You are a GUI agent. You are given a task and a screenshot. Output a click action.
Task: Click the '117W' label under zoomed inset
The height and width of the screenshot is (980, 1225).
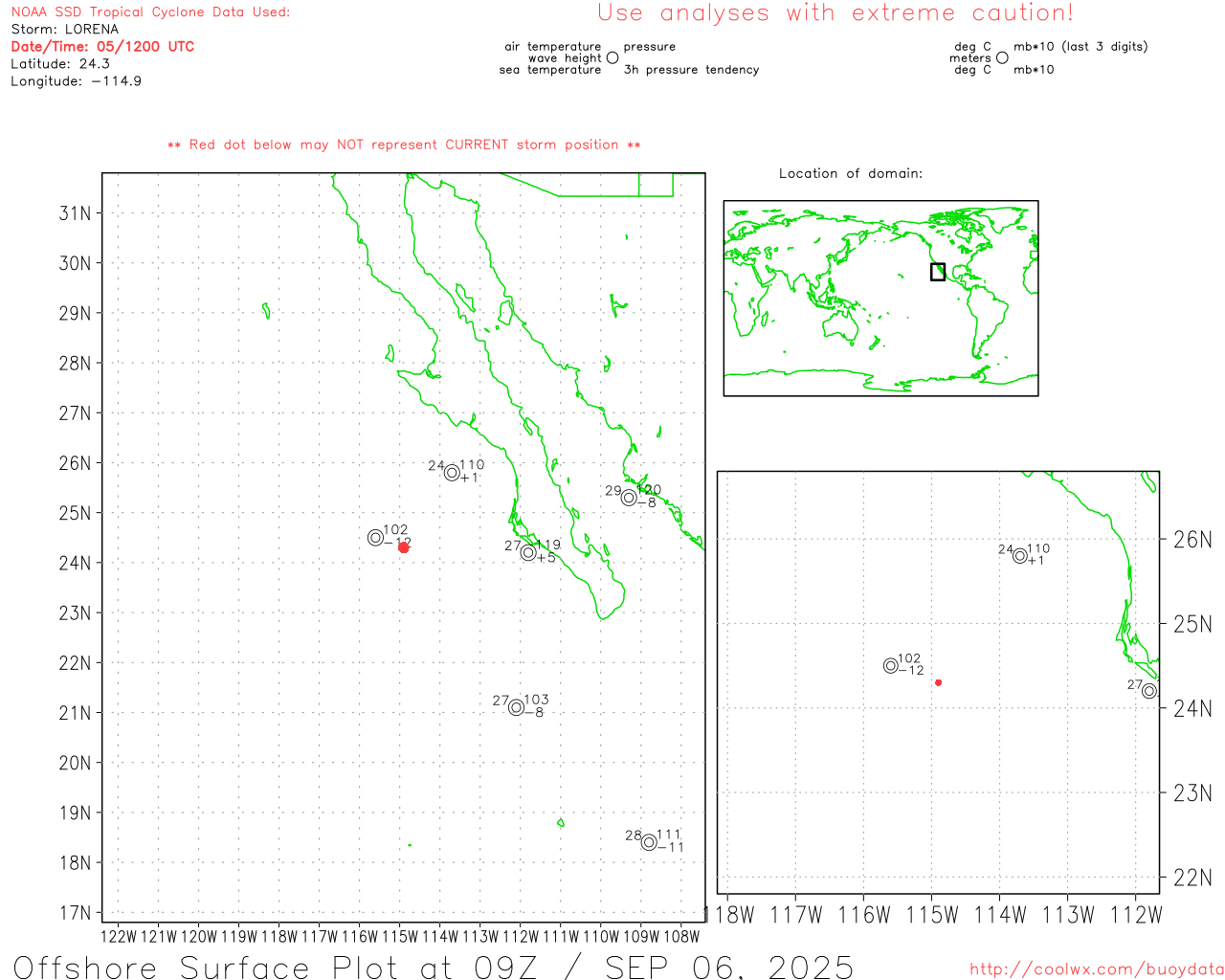(796, 915)
